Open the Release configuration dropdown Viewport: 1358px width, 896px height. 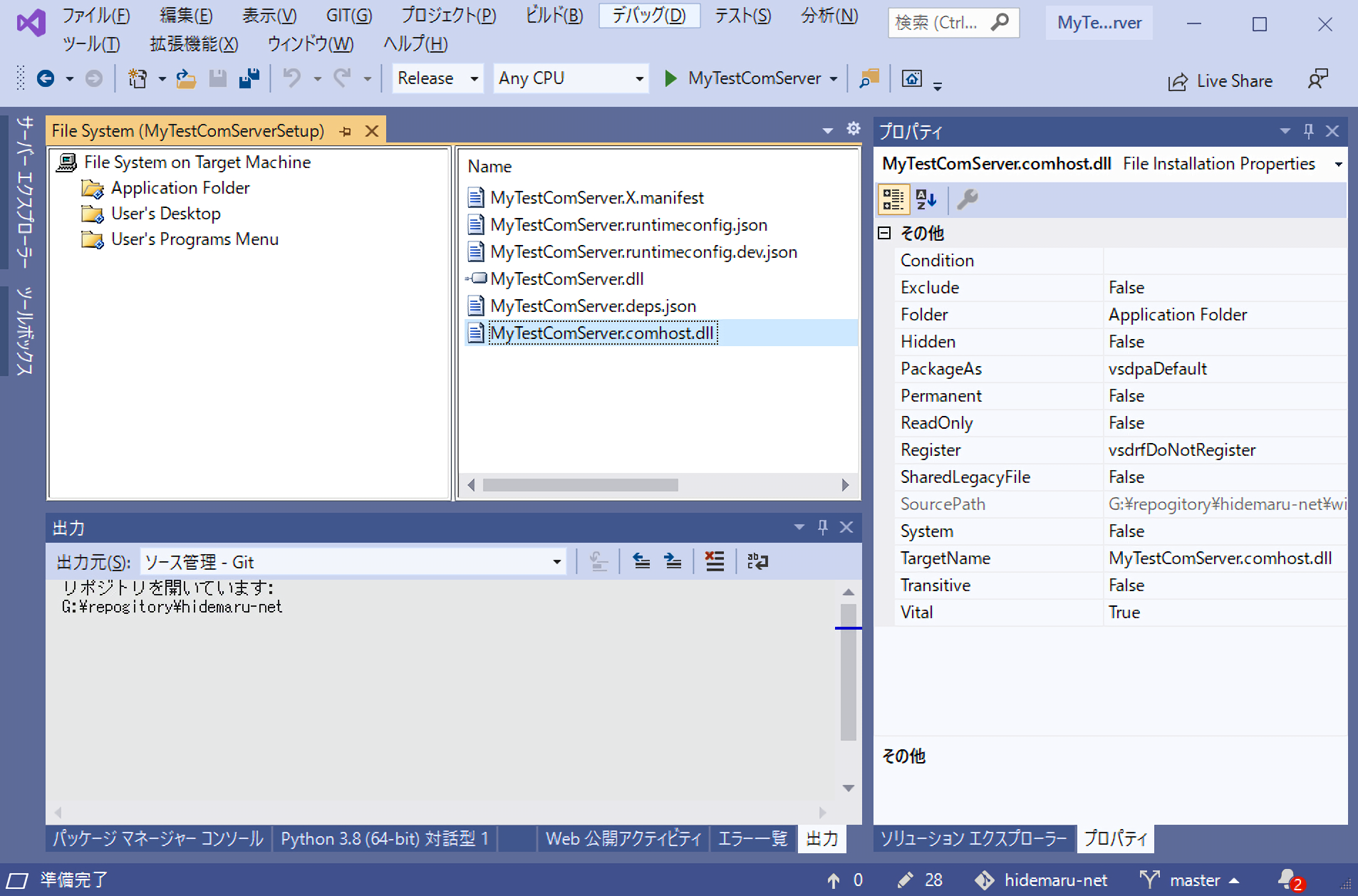[437, 78]
